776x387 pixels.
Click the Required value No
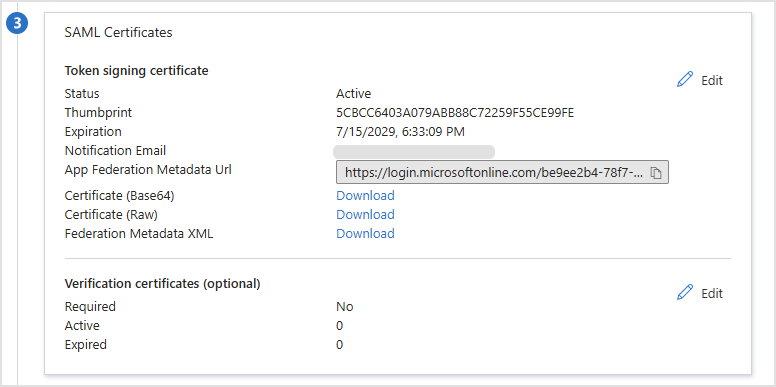coord(345,306)
